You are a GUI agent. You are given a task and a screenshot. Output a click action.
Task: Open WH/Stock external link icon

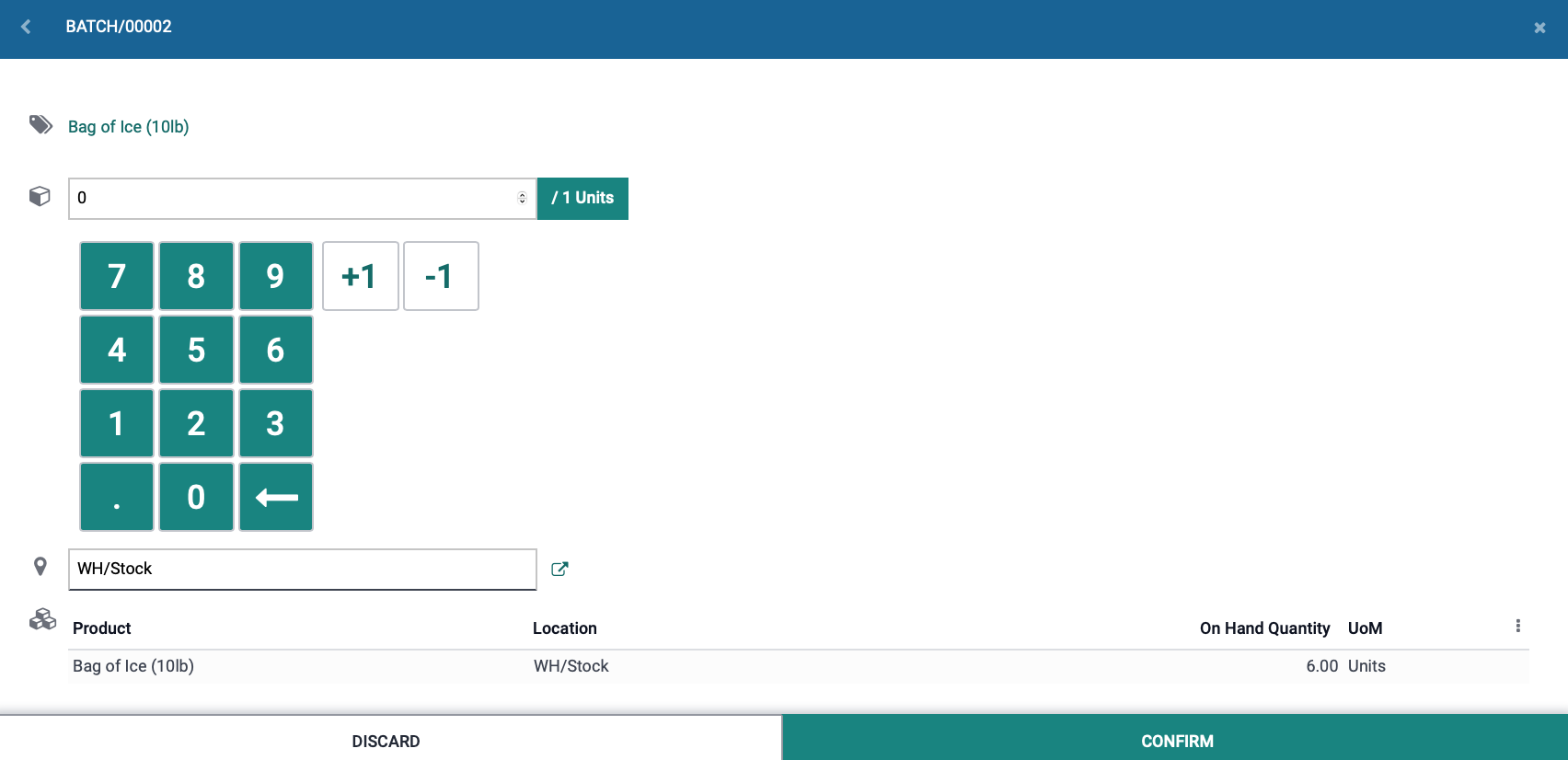[559, 570]
